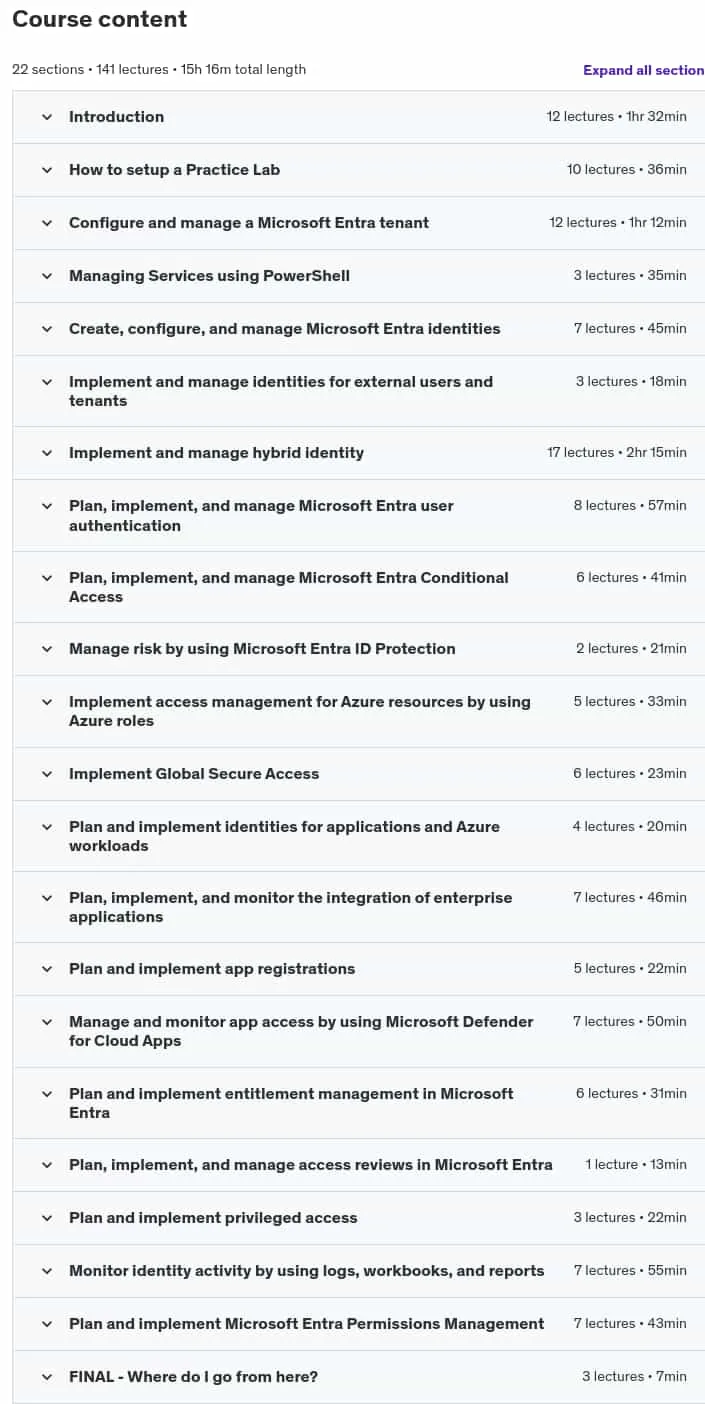Screen dimensions: 705x1404
Task: Click chevron for external users and tenants section
Action: click(47, 382)
